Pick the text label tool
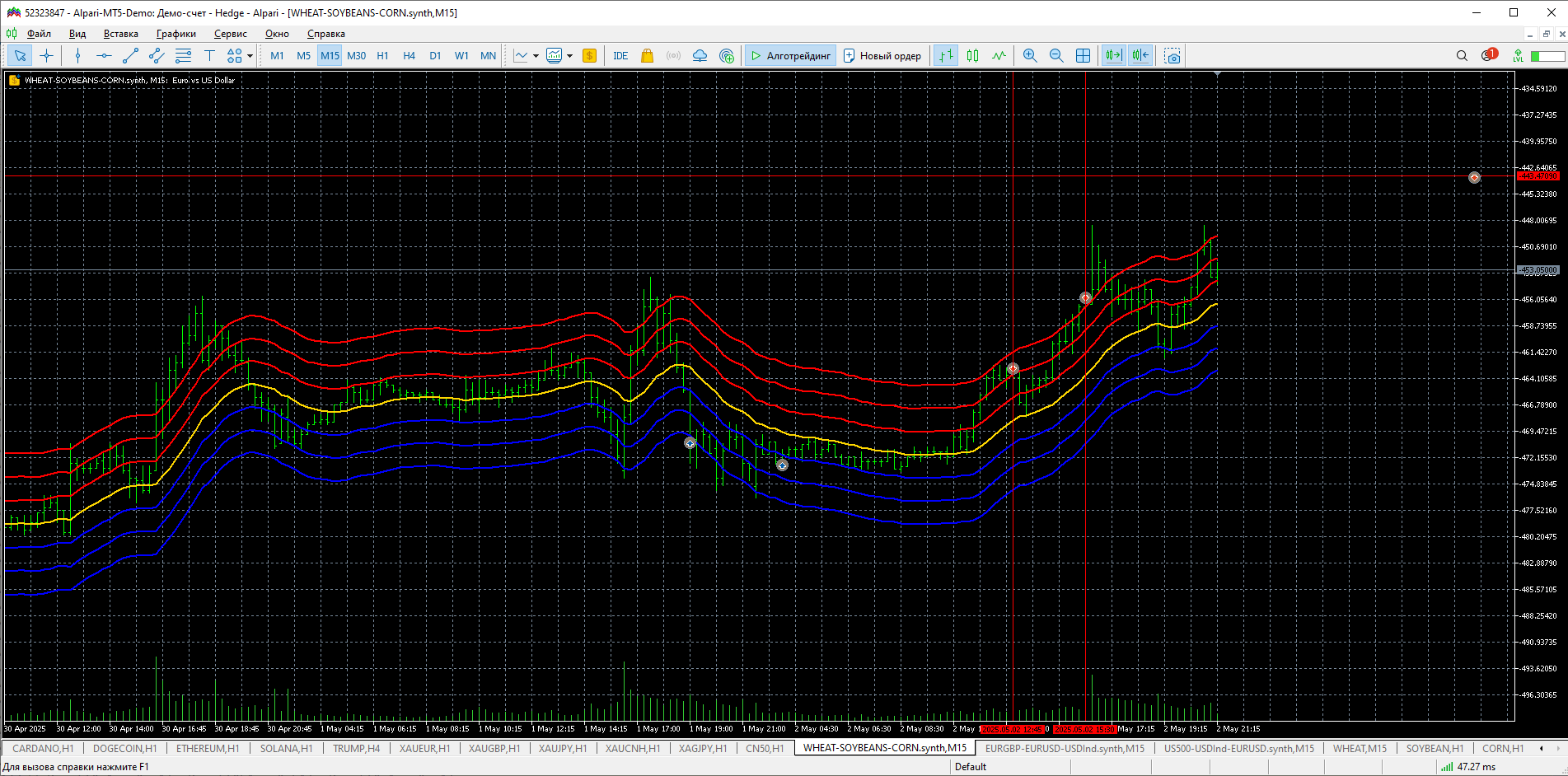Viewport: 1568px width, 776px height. click(x=209, y=56)
